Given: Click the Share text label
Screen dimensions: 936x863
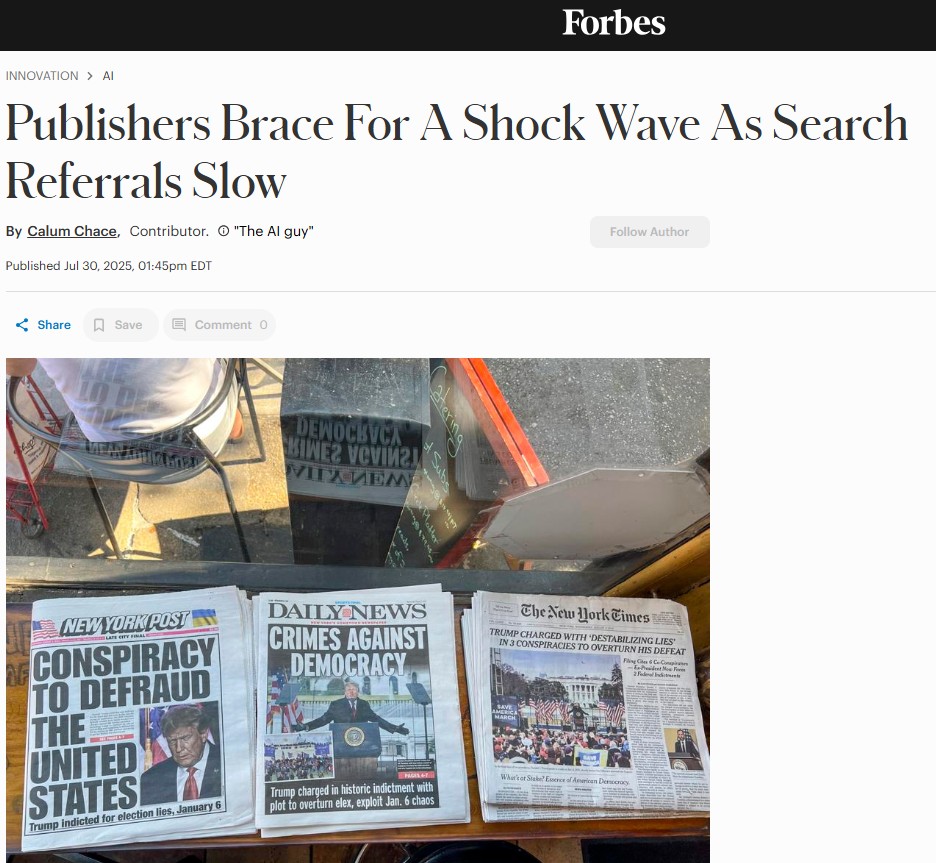Looking at the screenshot, I should (54, 325).
